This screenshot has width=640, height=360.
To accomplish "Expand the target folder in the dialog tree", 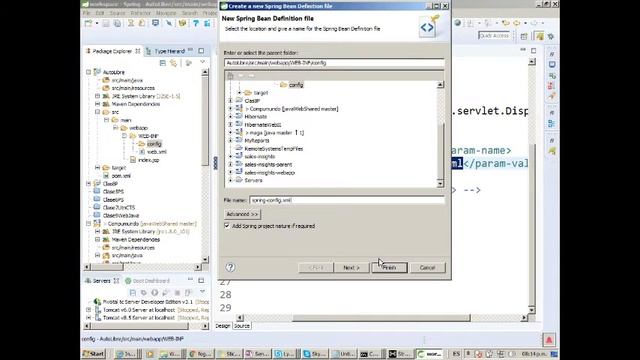I will click(240, 93).
